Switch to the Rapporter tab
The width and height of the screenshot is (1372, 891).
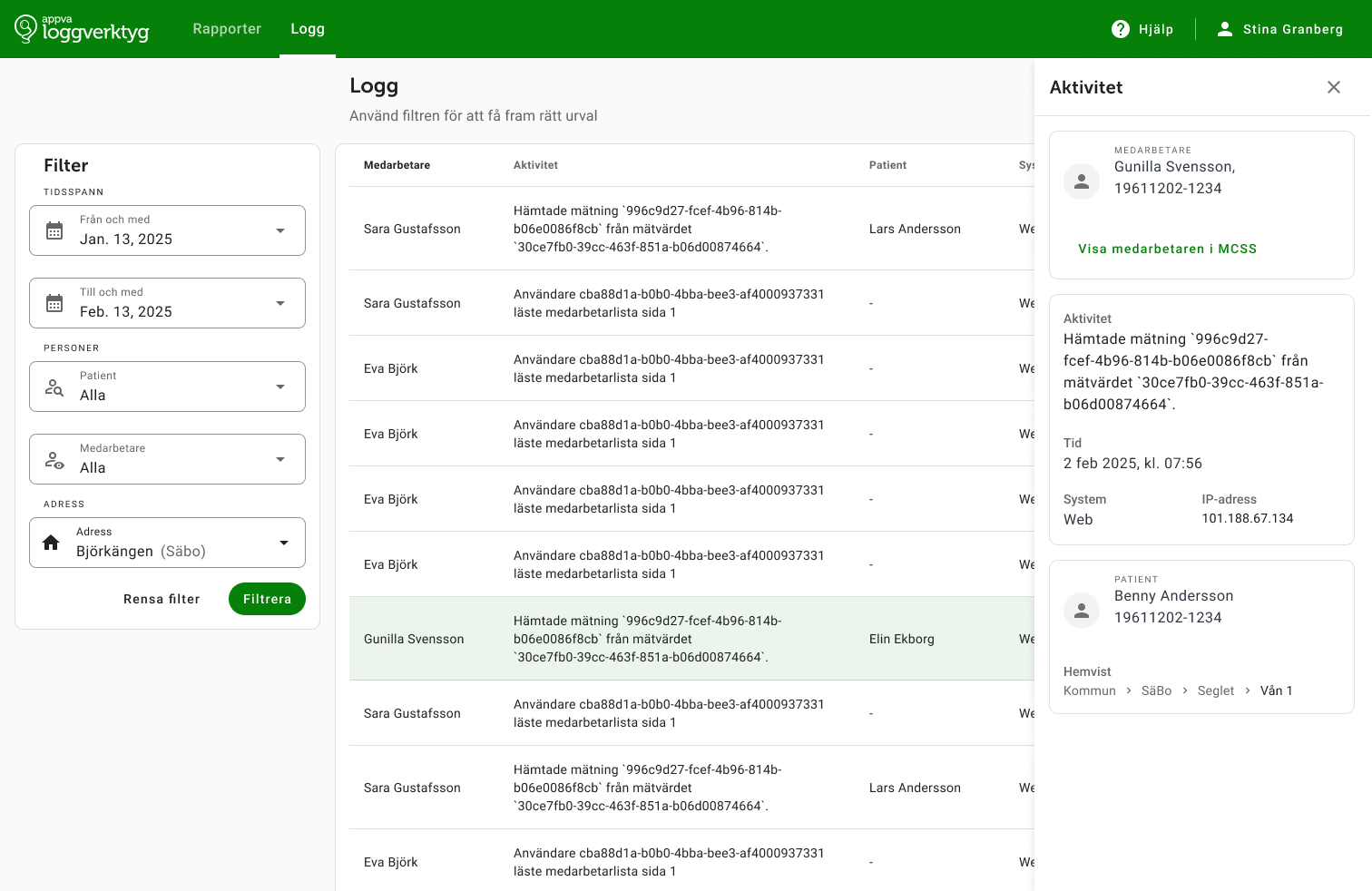[227, 29]
